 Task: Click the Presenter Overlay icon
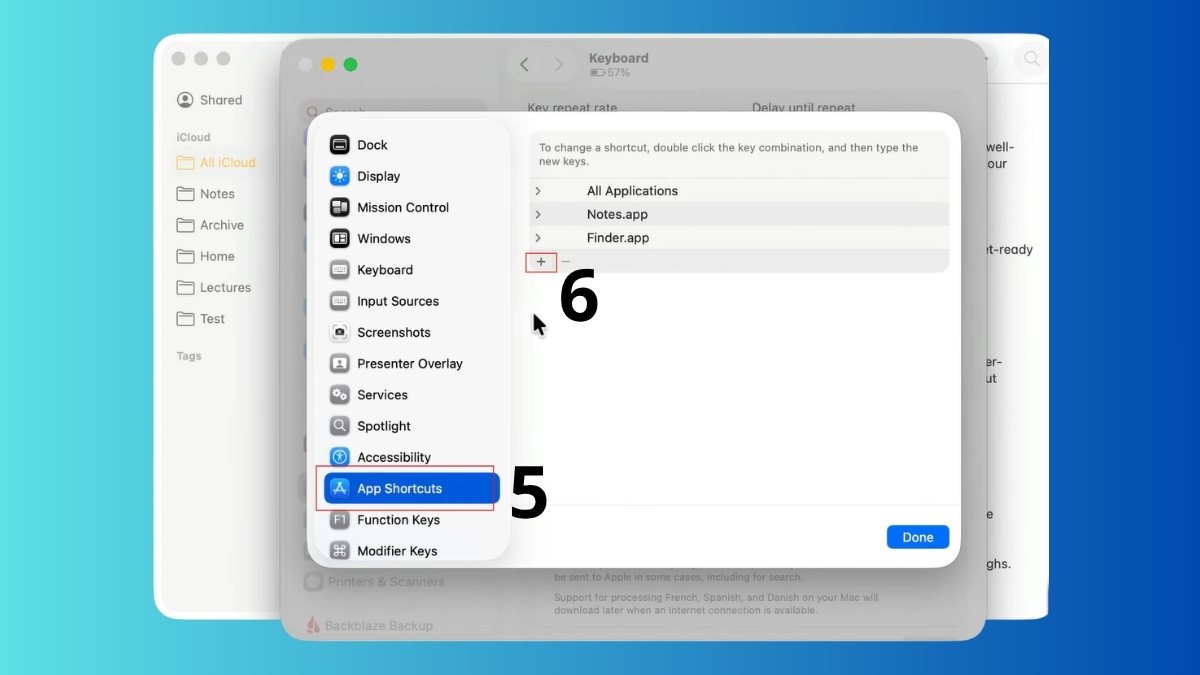340,364
